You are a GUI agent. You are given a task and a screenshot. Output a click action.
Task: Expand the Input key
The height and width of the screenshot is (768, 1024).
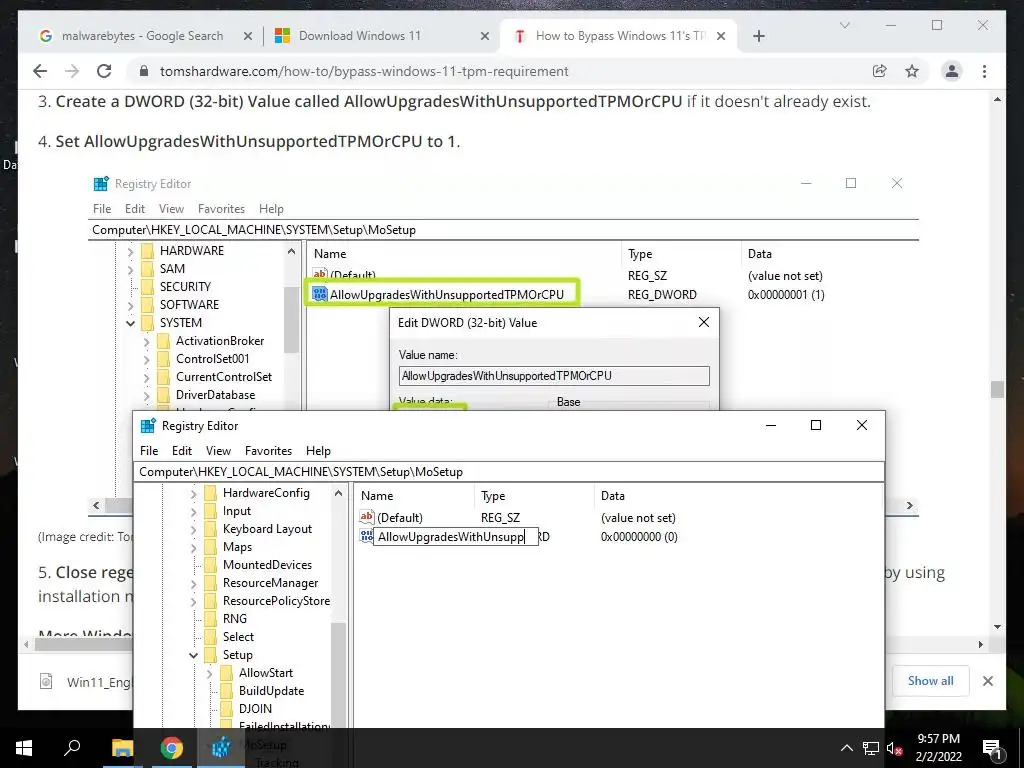[x=193, y=511]
